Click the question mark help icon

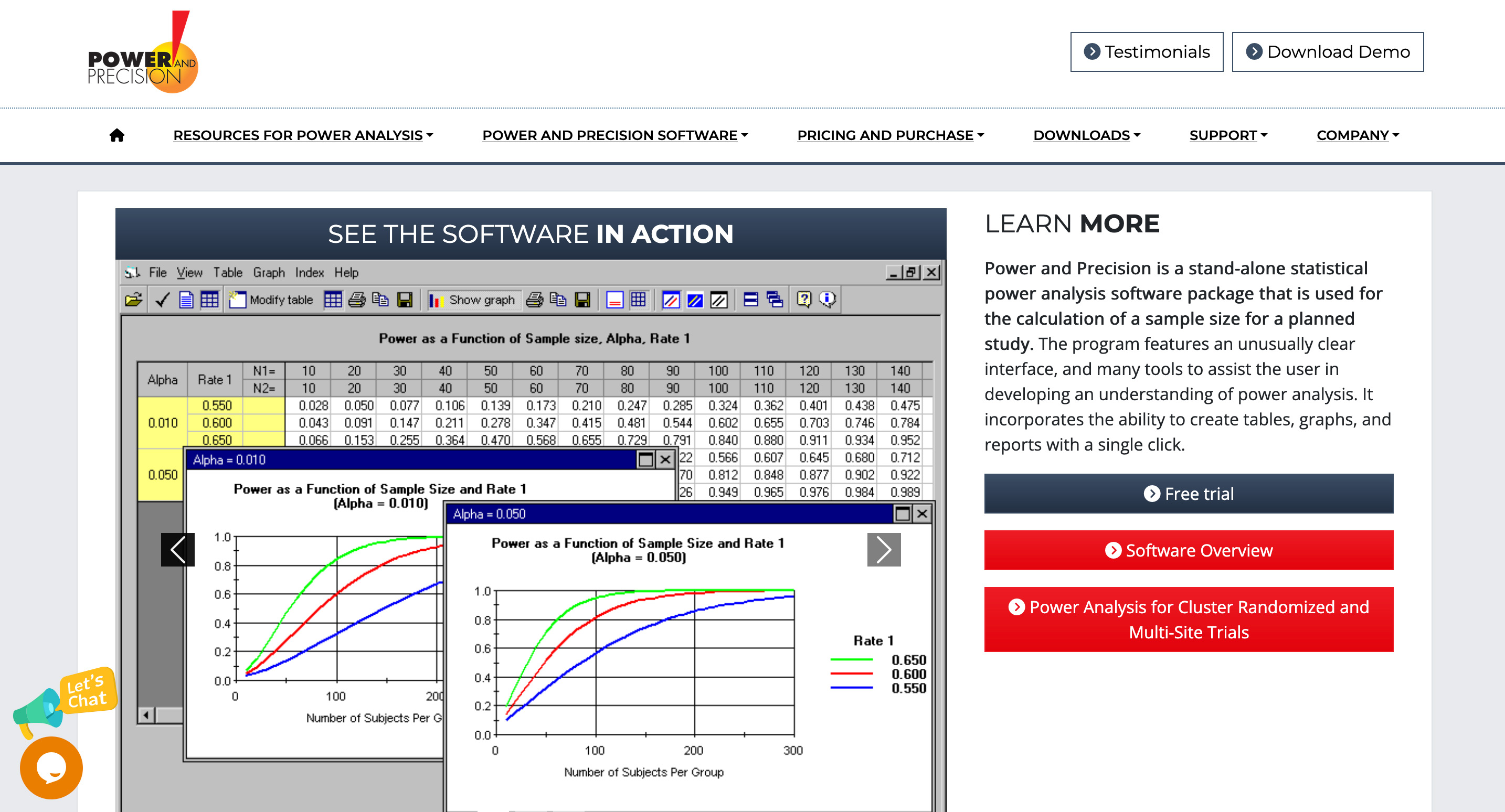pyautogui.click(x=804, y=300)
